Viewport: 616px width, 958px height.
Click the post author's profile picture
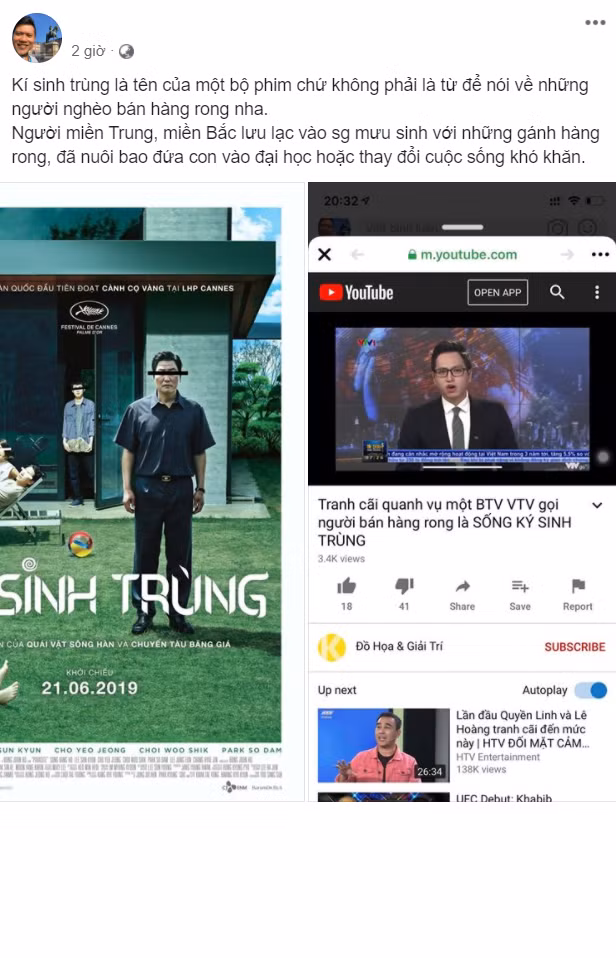pyautogui.click(x=37, y=38)
